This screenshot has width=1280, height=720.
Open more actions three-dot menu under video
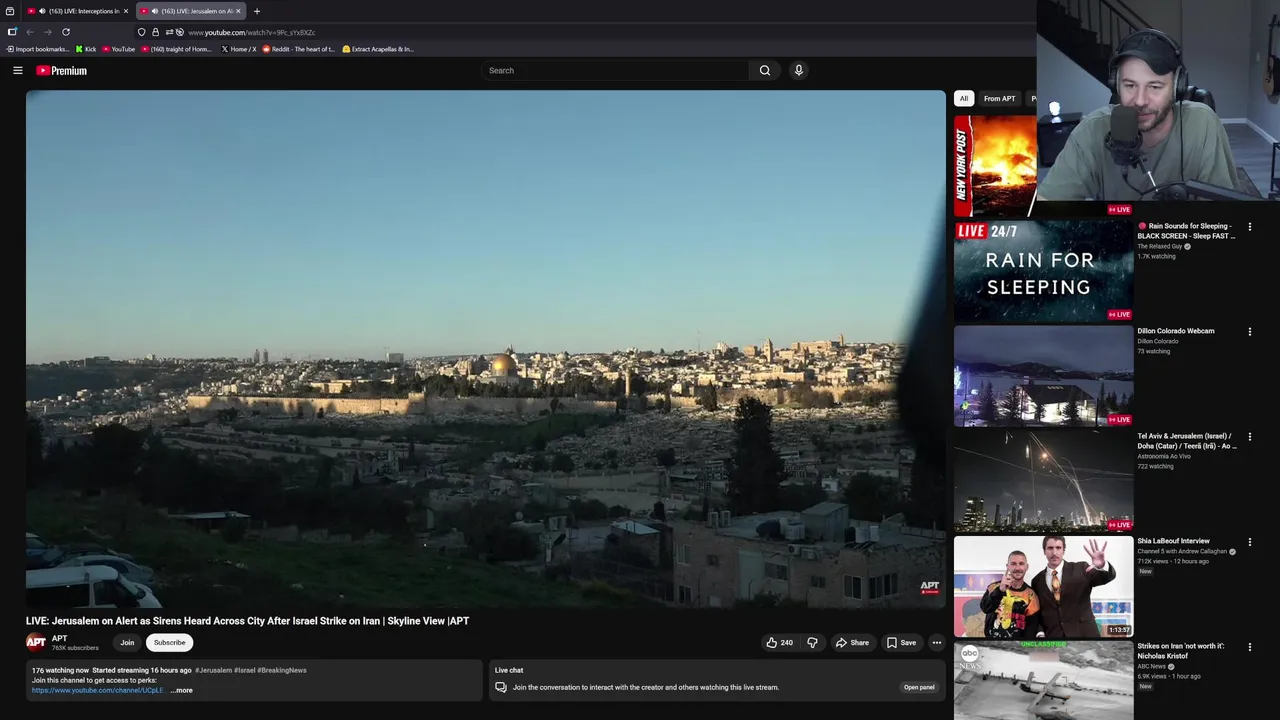pos(936,643)
